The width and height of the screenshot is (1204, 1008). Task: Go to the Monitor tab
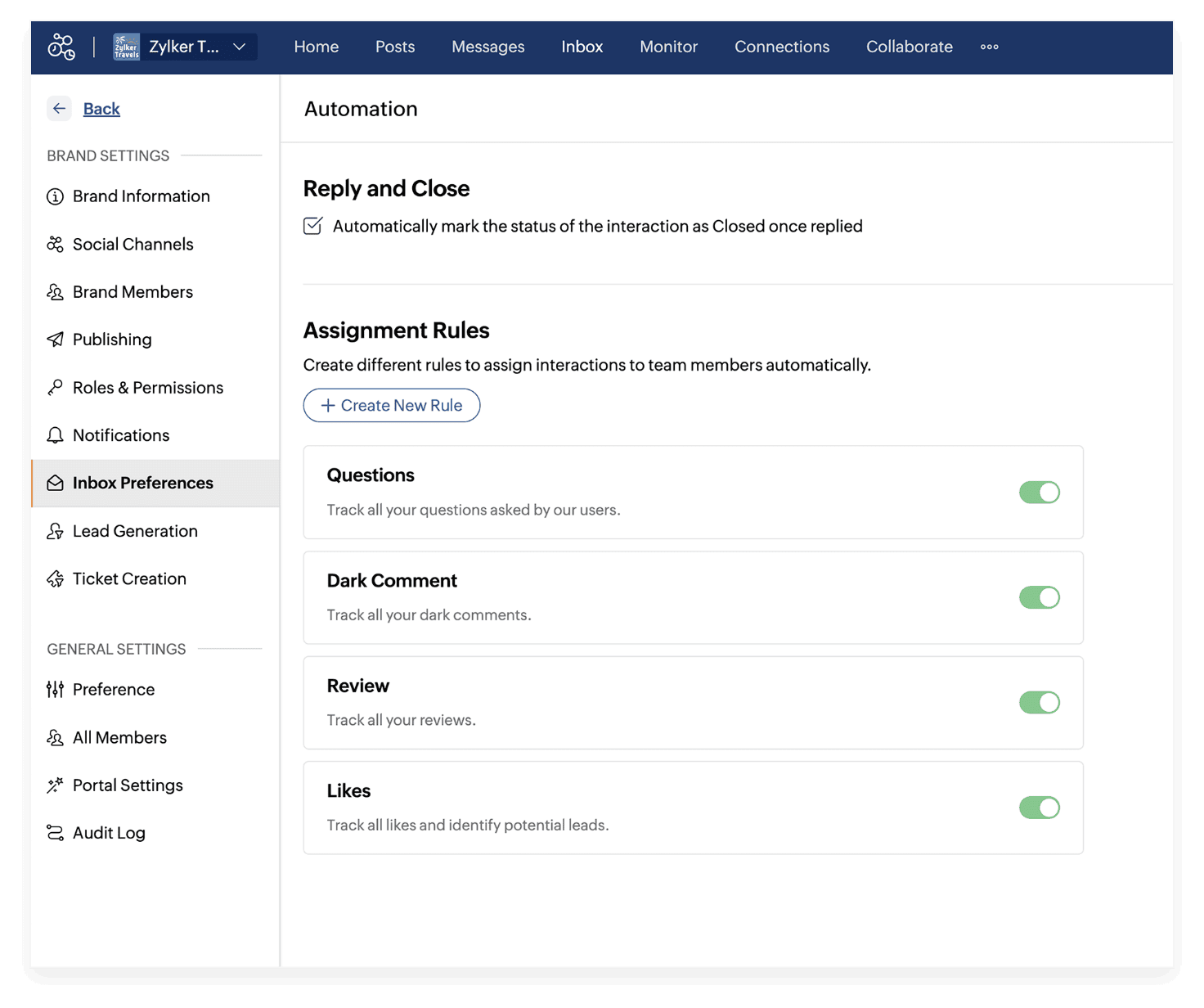click(x=668, y=47)
